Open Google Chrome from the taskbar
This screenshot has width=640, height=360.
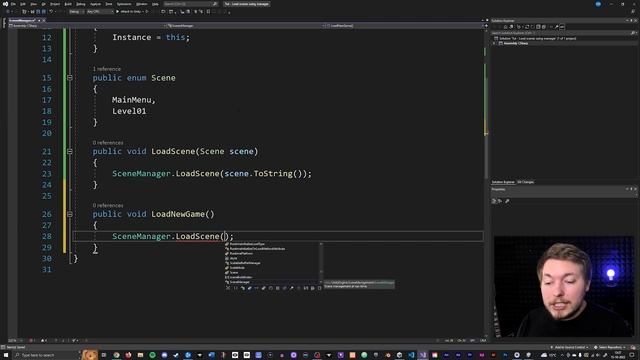[x=116, y=355]
